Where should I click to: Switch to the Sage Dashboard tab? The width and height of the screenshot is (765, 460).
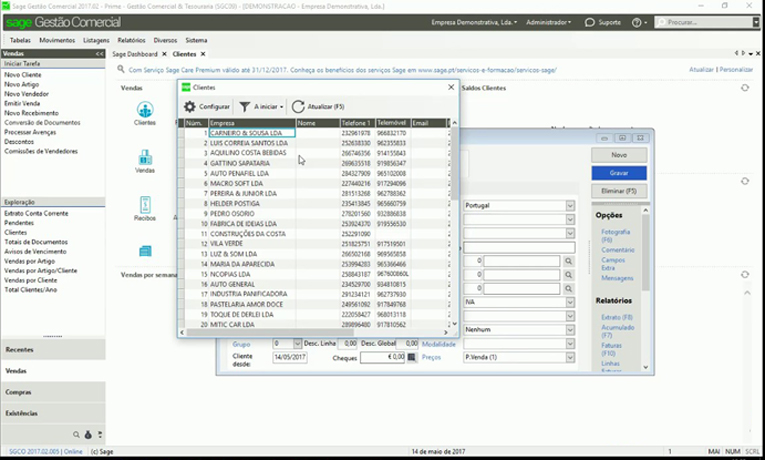(x=135, y=54)
